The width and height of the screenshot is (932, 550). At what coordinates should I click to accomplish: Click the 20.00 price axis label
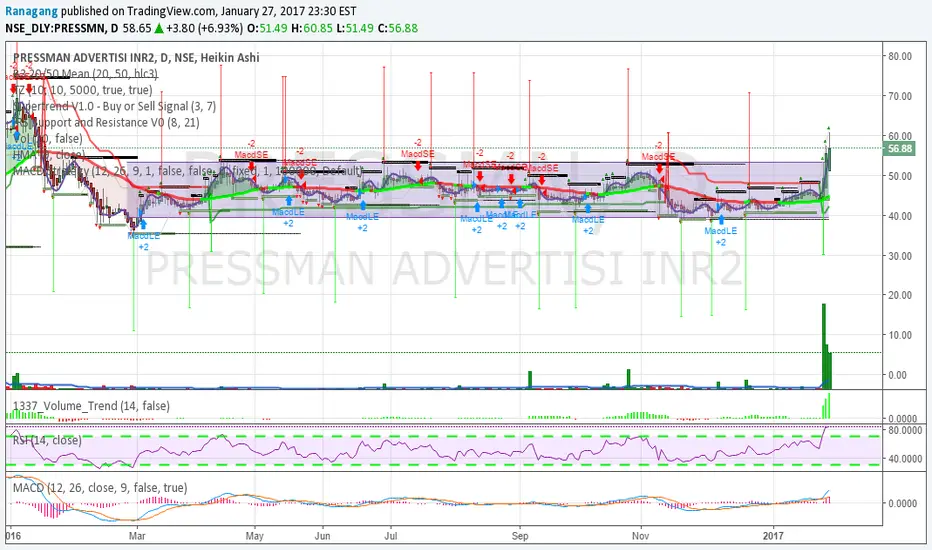point(900,295)
